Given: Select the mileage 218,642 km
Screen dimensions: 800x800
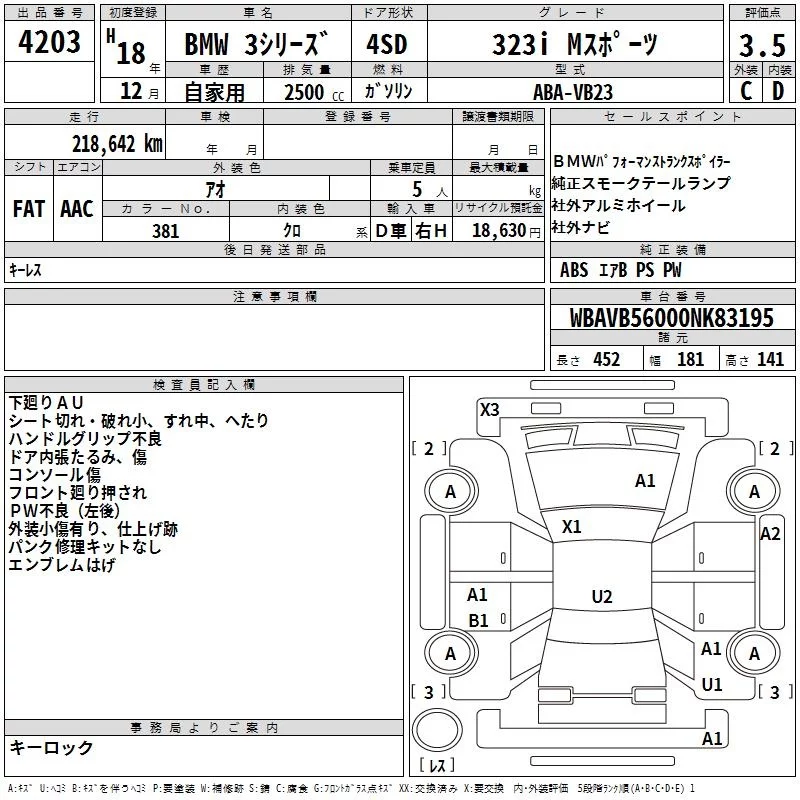Looking at the screenshot, I should click(x=117, y=144).
